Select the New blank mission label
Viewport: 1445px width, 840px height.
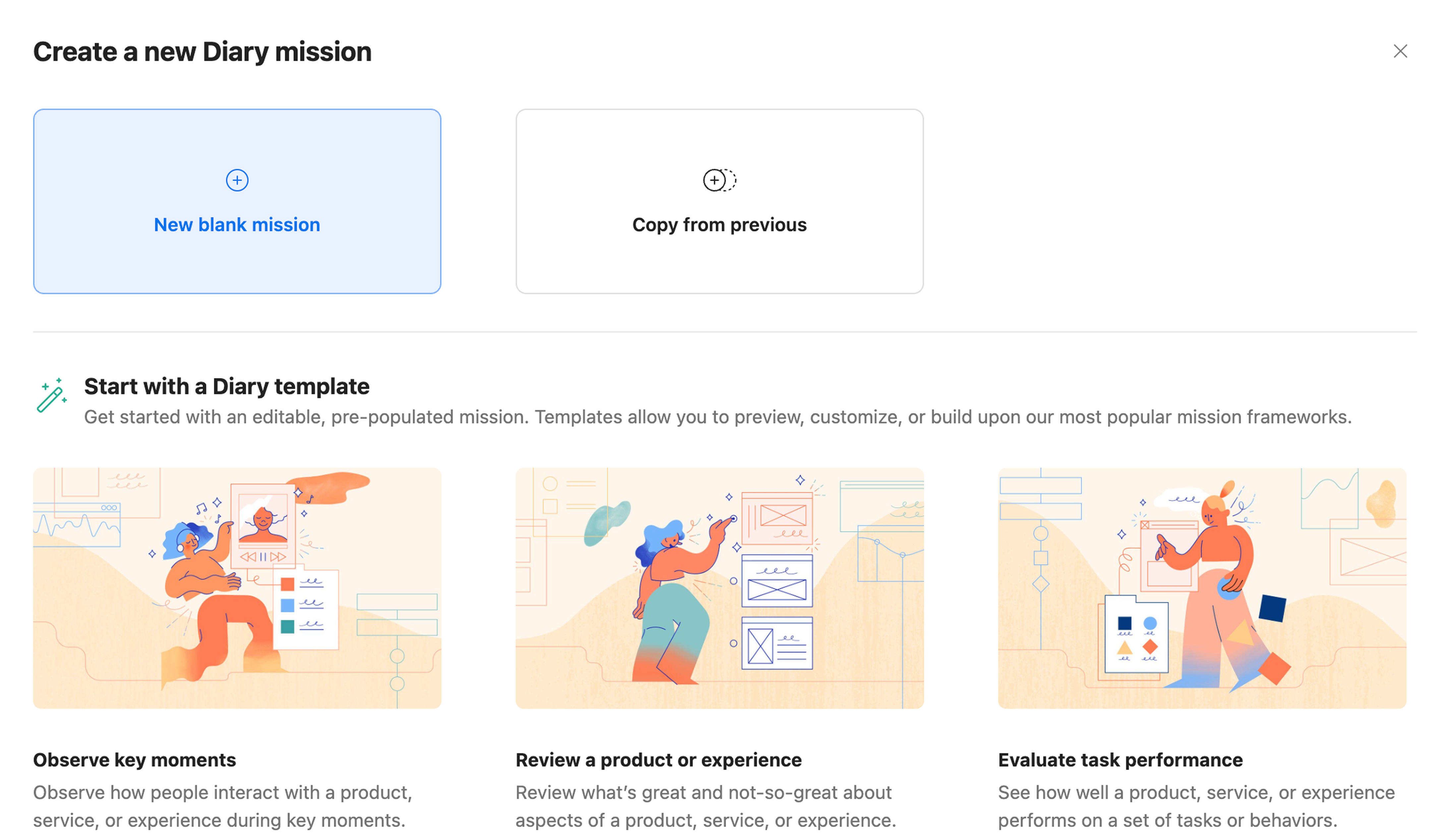pos(237,225)
